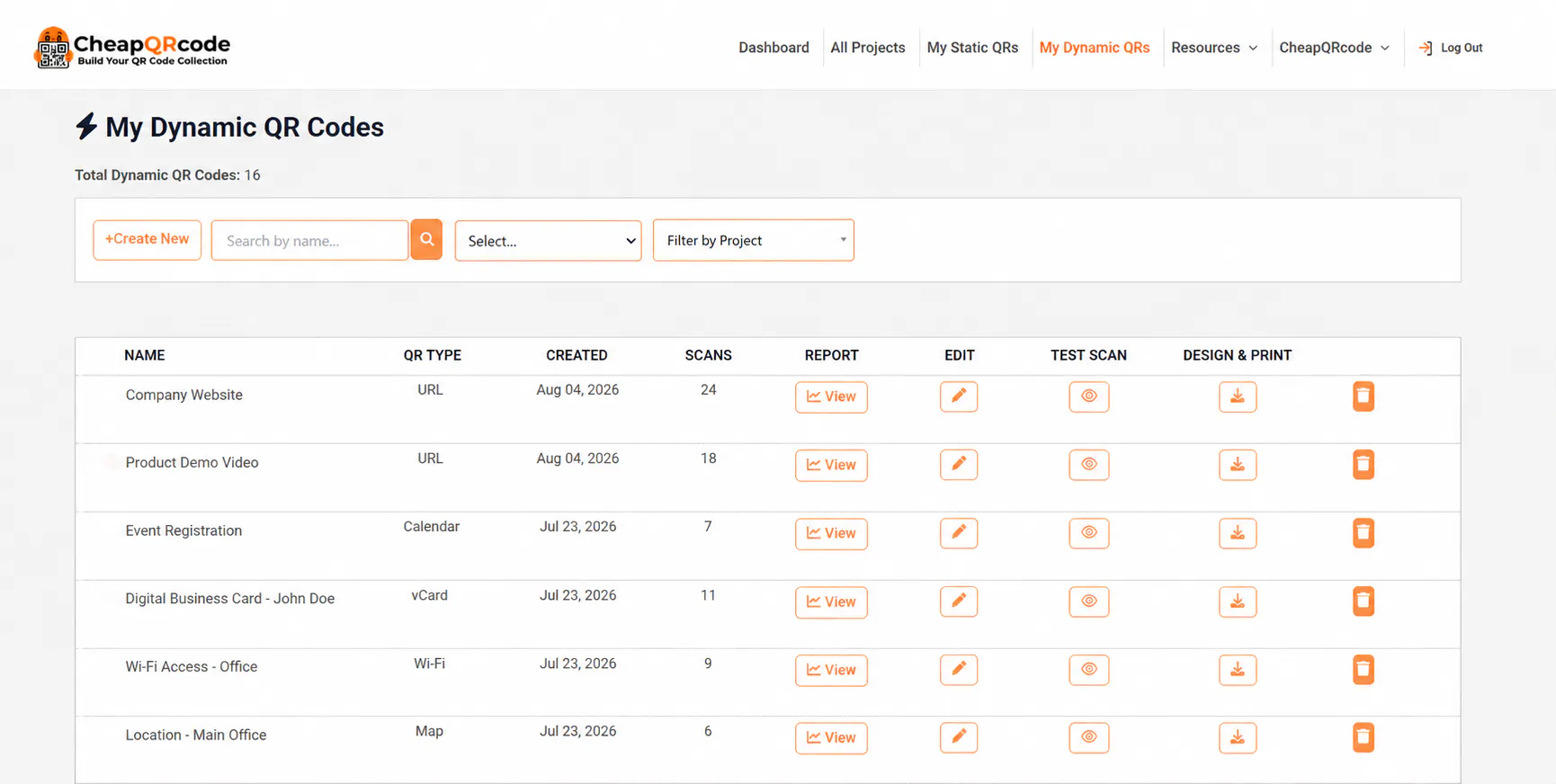1556x784 pixels.
Task: Test scan Location - Main Office
Action: point(1089,738)
